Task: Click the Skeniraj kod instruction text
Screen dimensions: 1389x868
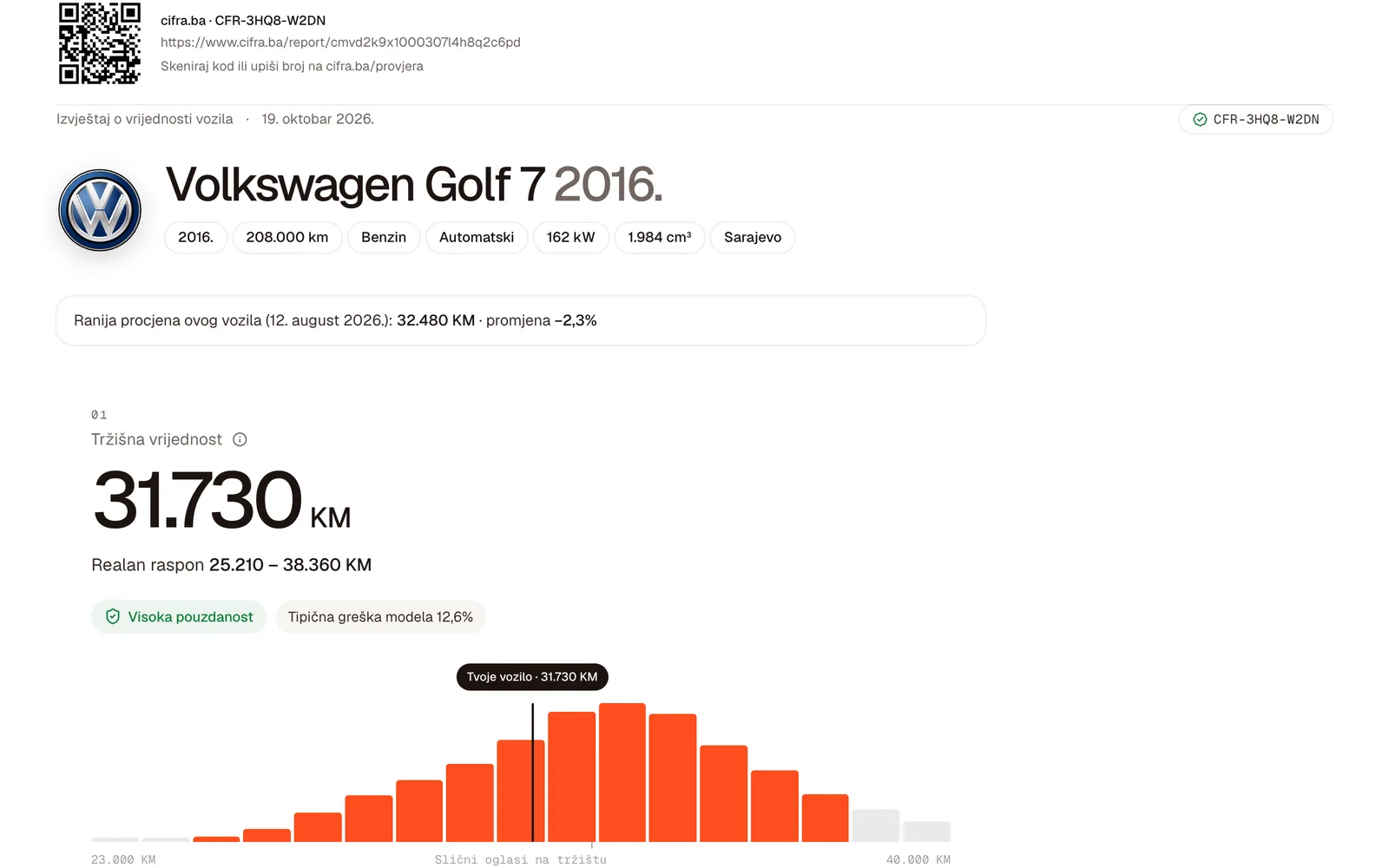Action: pyautogui.click(x=292, y=66)
